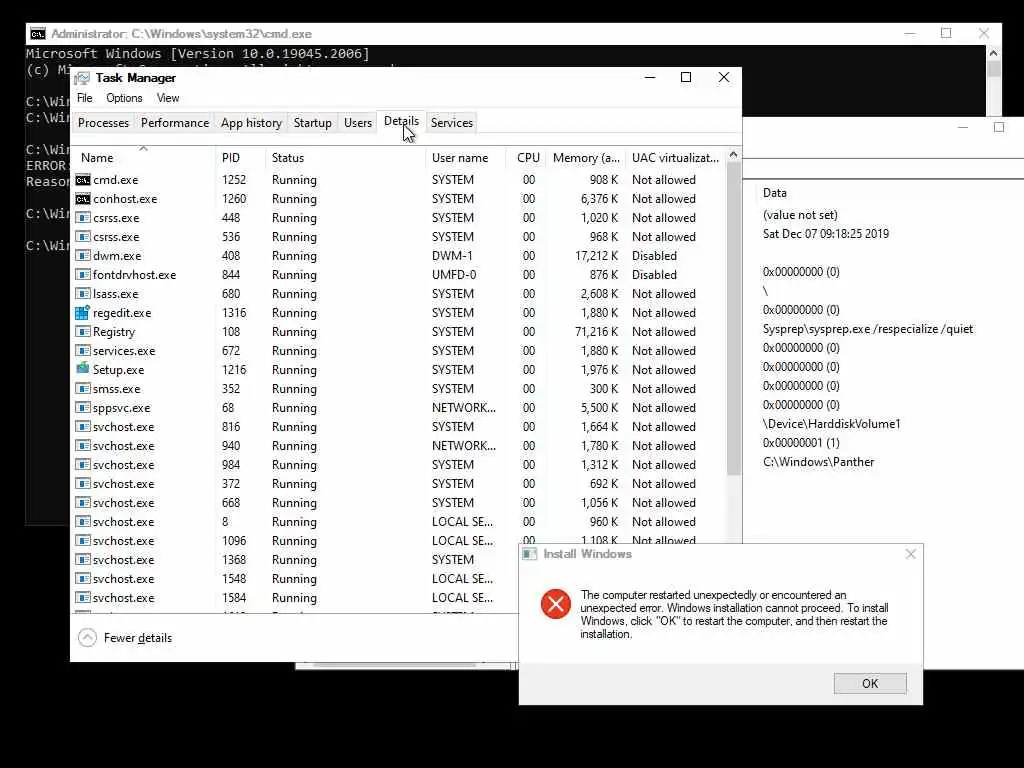
Task: Click the smss.exe process icon
Action: point(83,389)
